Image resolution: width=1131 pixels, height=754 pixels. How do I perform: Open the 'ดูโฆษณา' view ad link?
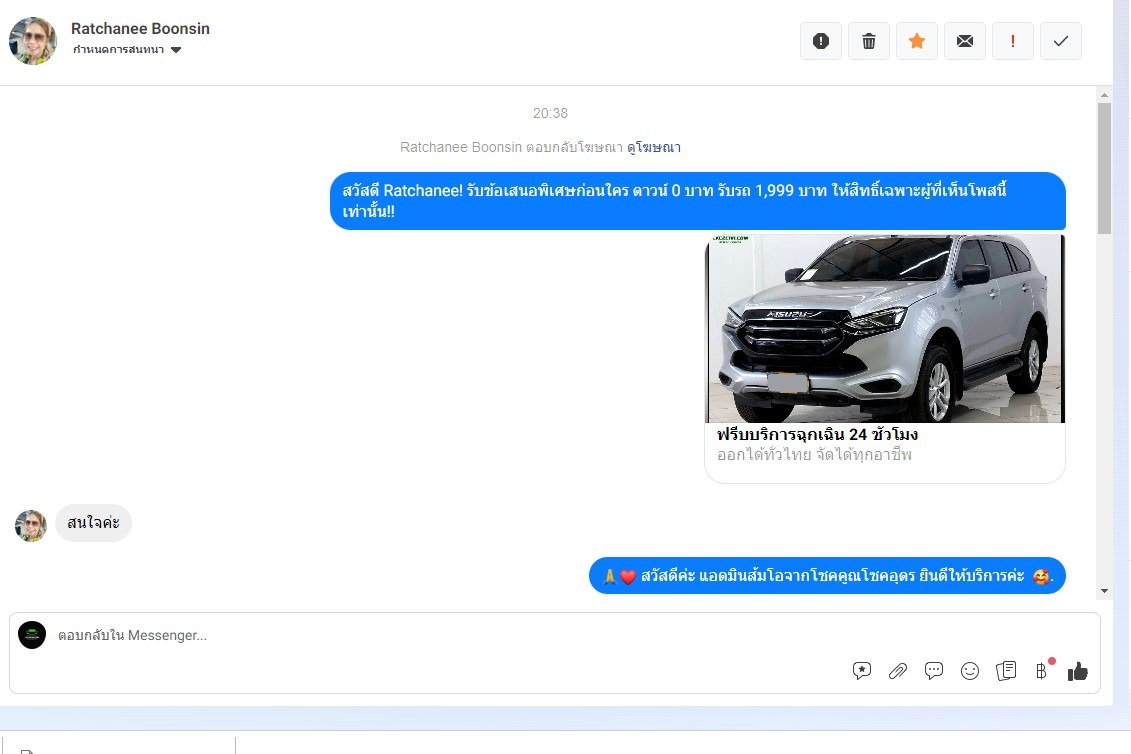(653, 147)
